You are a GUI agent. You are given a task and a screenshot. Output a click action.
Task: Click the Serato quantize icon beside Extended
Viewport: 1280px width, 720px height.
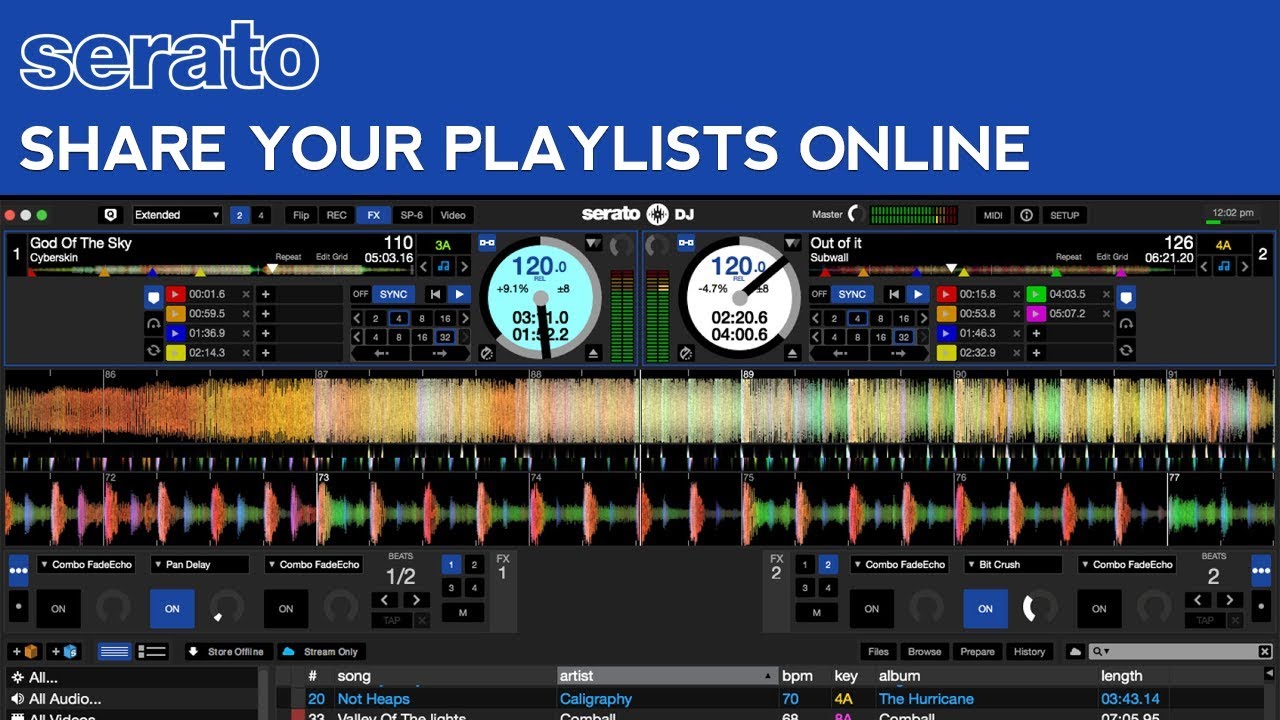(x=111, y=215)
